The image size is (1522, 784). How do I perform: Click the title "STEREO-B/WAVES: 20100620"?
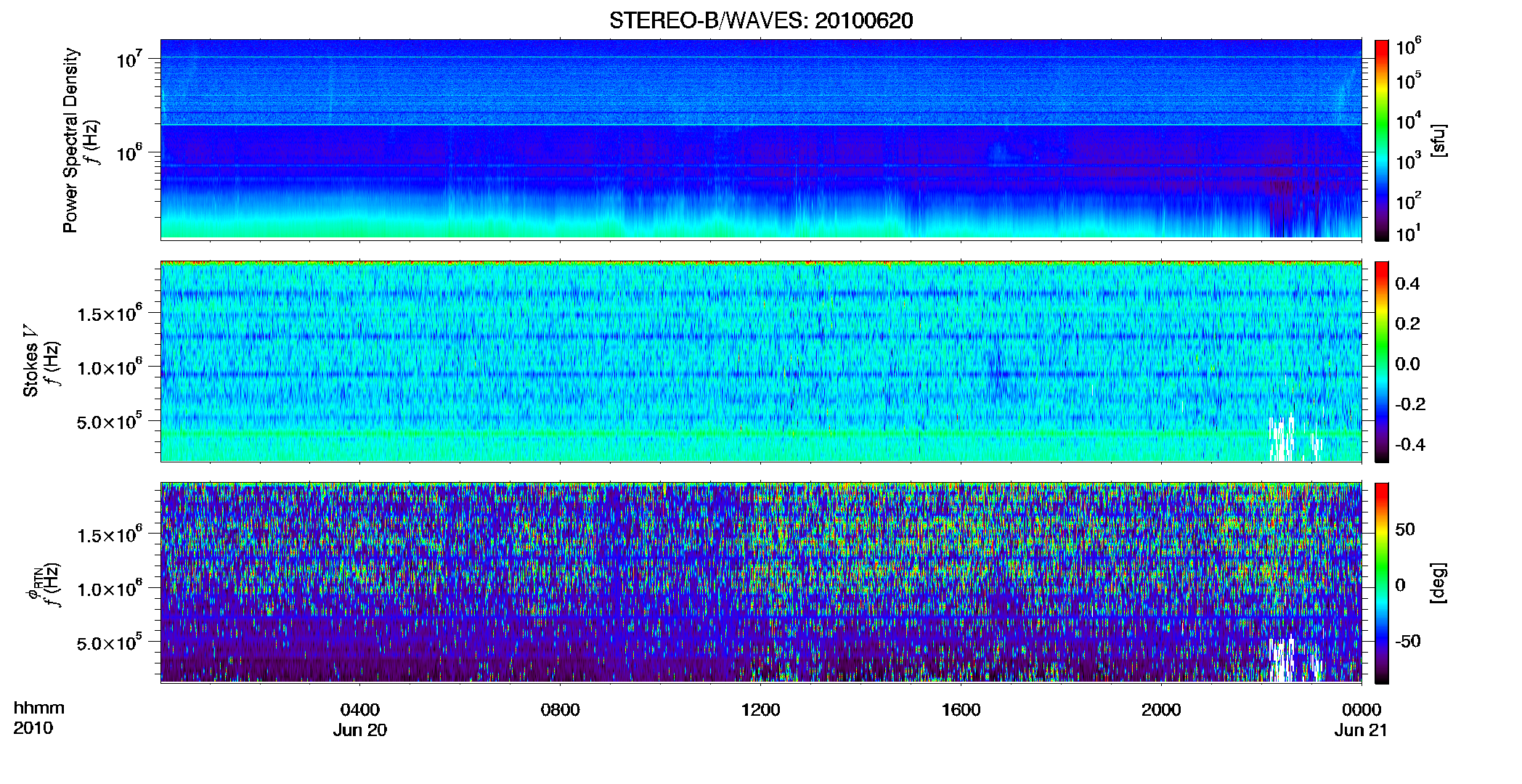(x=761, y=20)
